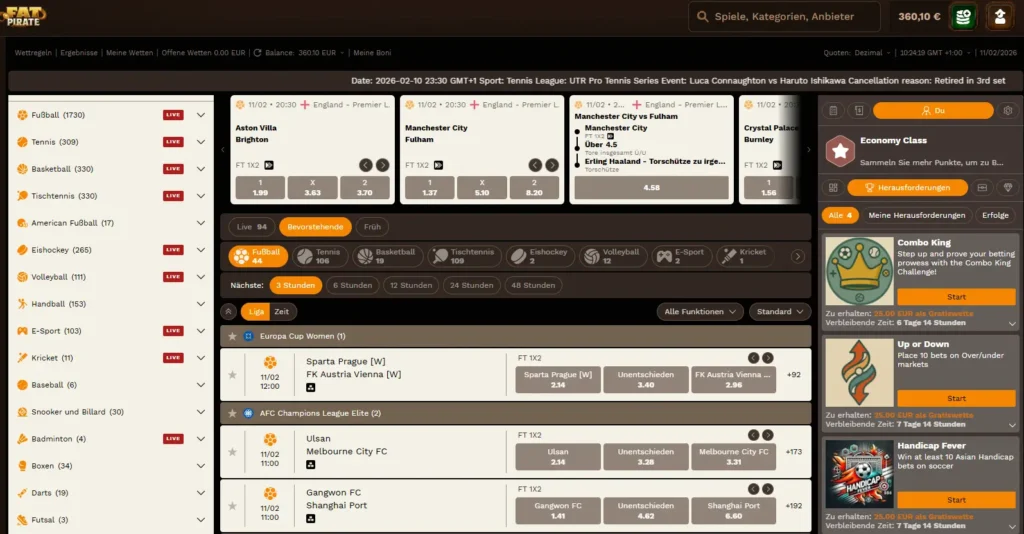Viewport: 1024px width, 534px height.
Task: Expand the Fußball (1730) category
Action: click(200, 115)
